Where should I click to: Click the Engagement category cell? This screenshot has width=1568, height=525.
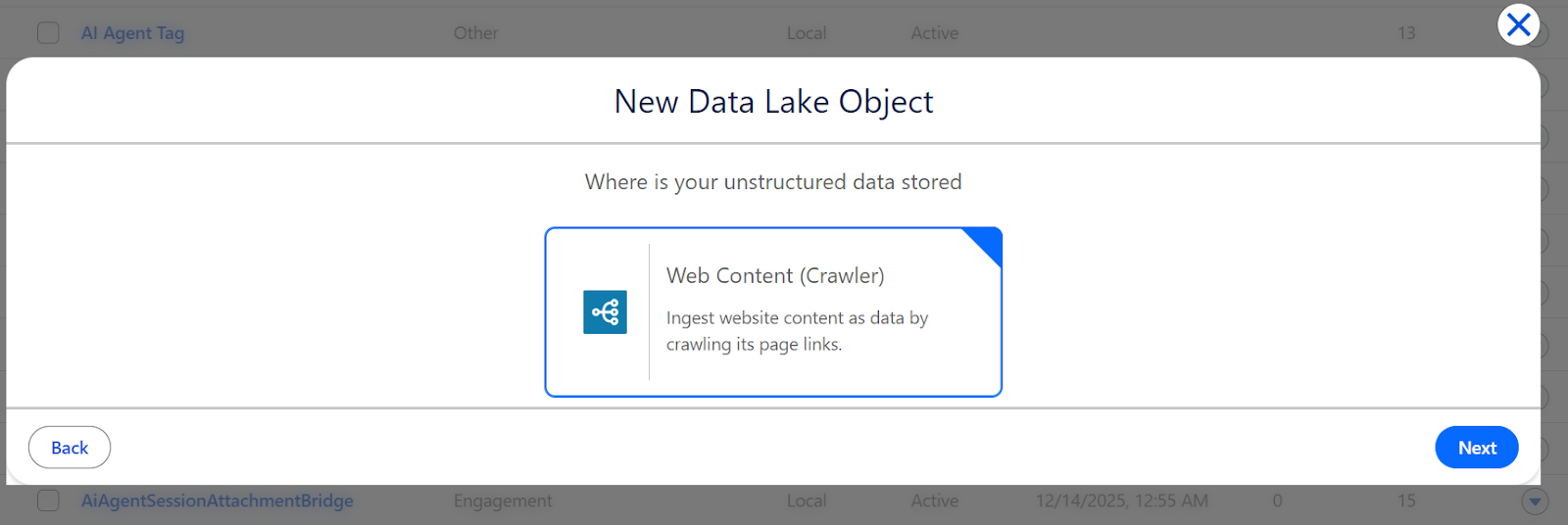(503, 501)
